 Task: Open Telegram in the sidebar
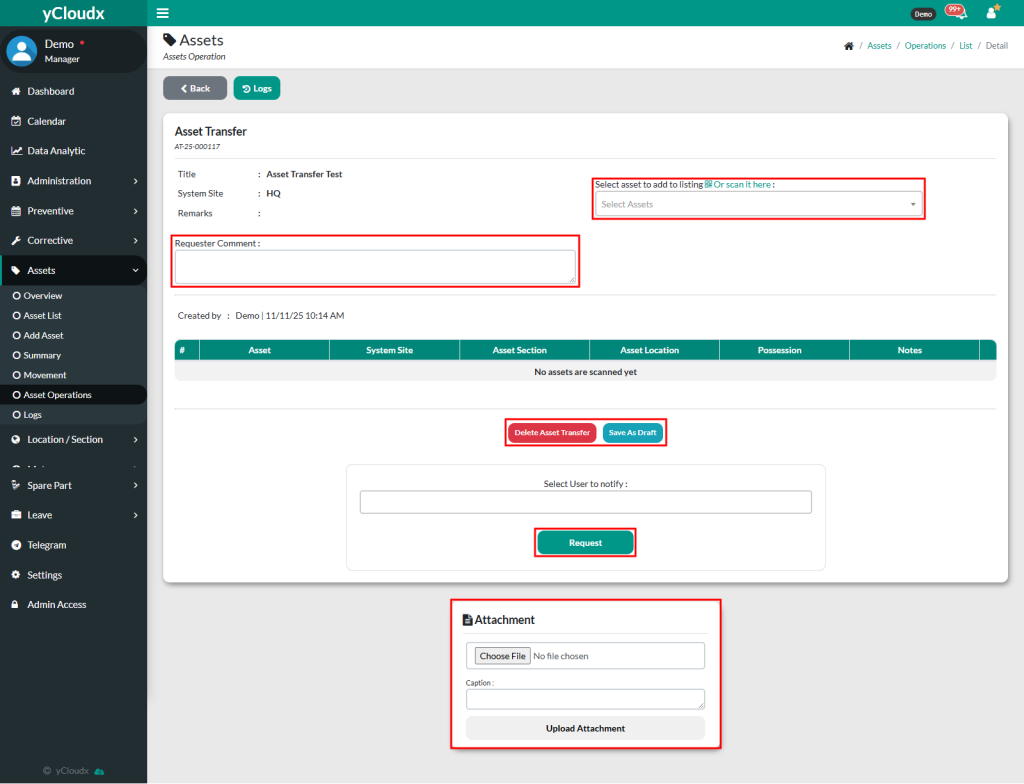click(46, 545)
